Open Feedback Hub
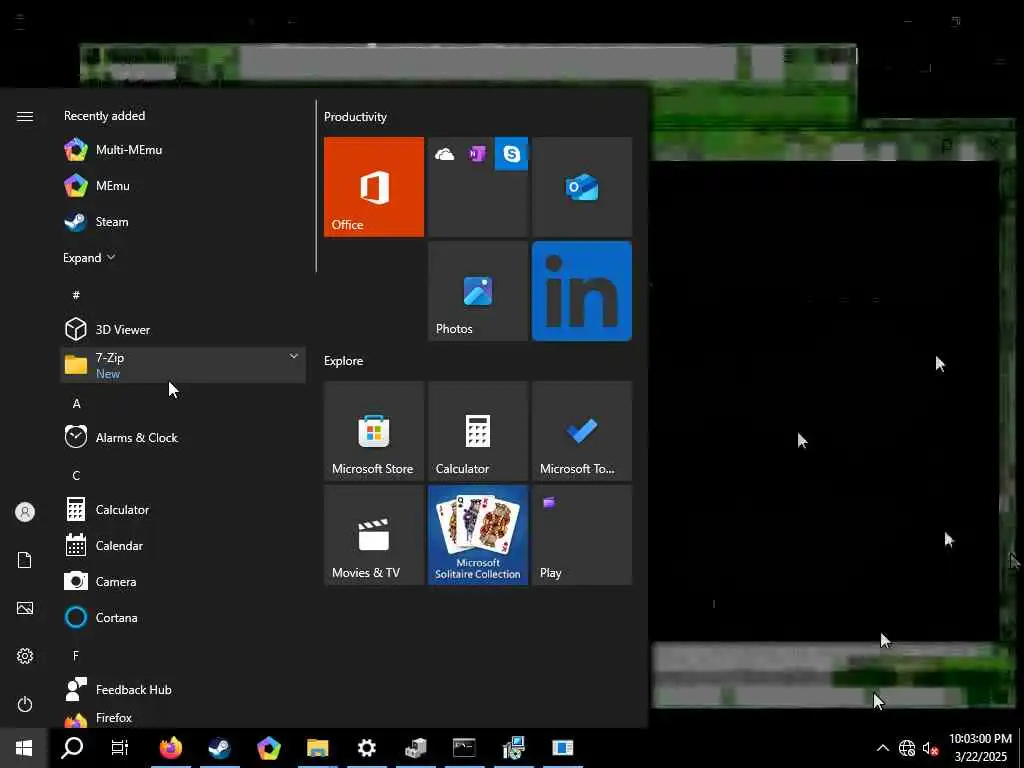1024x768 pixels. point(183,690)
